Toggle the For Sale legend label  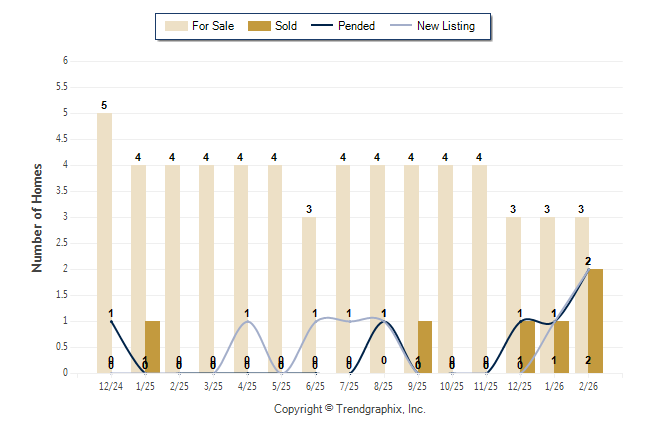tap(212, 26)
